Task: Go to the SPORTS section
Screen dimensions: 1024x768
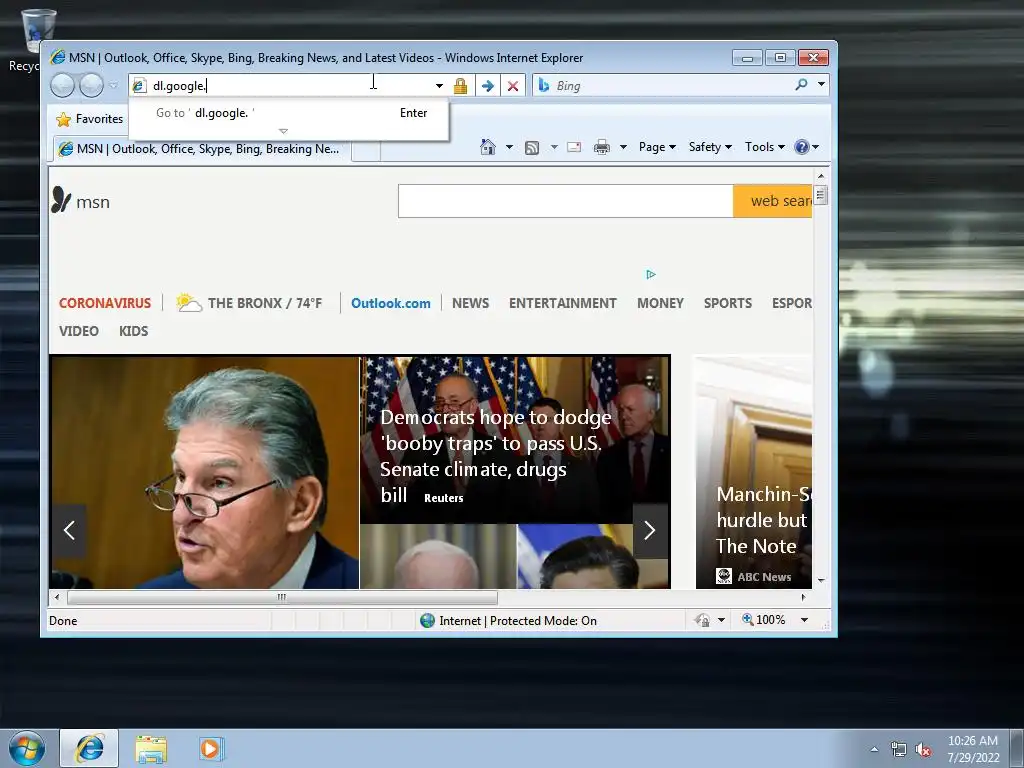Action: (728, 303)
